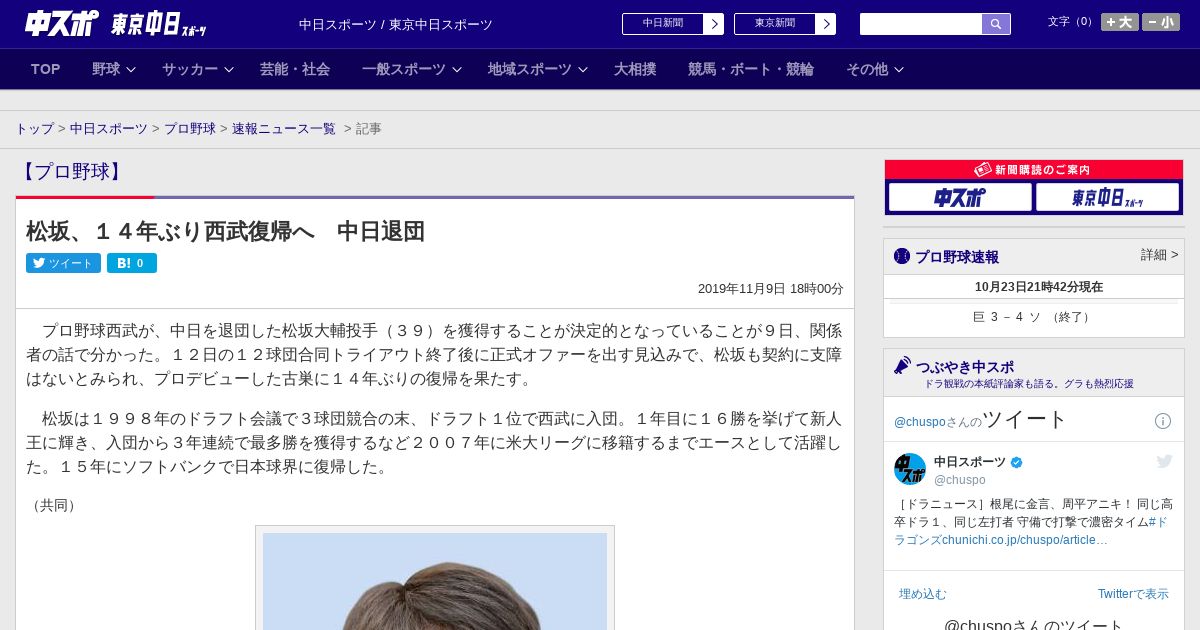Click the search magnifier button

click(996, 24)
